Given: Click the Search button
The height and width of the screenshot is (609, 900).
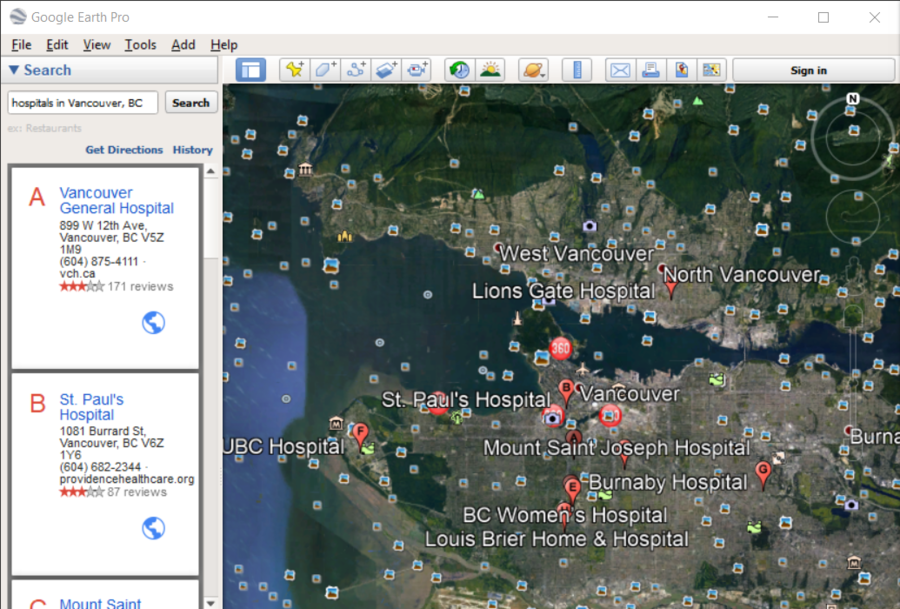Looking at the screenshot, I should pyautogui.click(x=190, y=102).
